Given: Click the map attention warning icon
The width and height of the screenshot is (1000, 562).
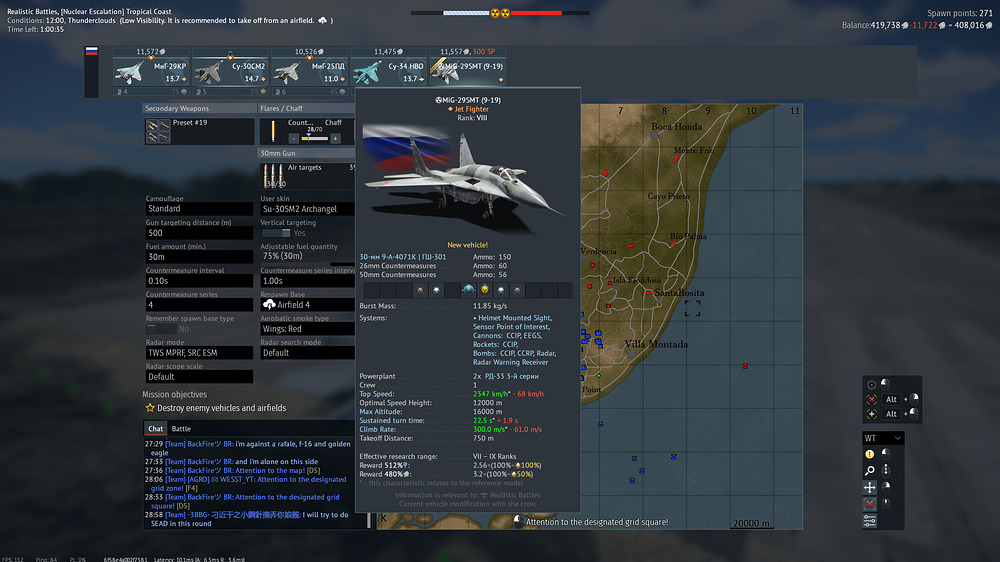Looking at the screenshot, I should [x=869, y=454].
